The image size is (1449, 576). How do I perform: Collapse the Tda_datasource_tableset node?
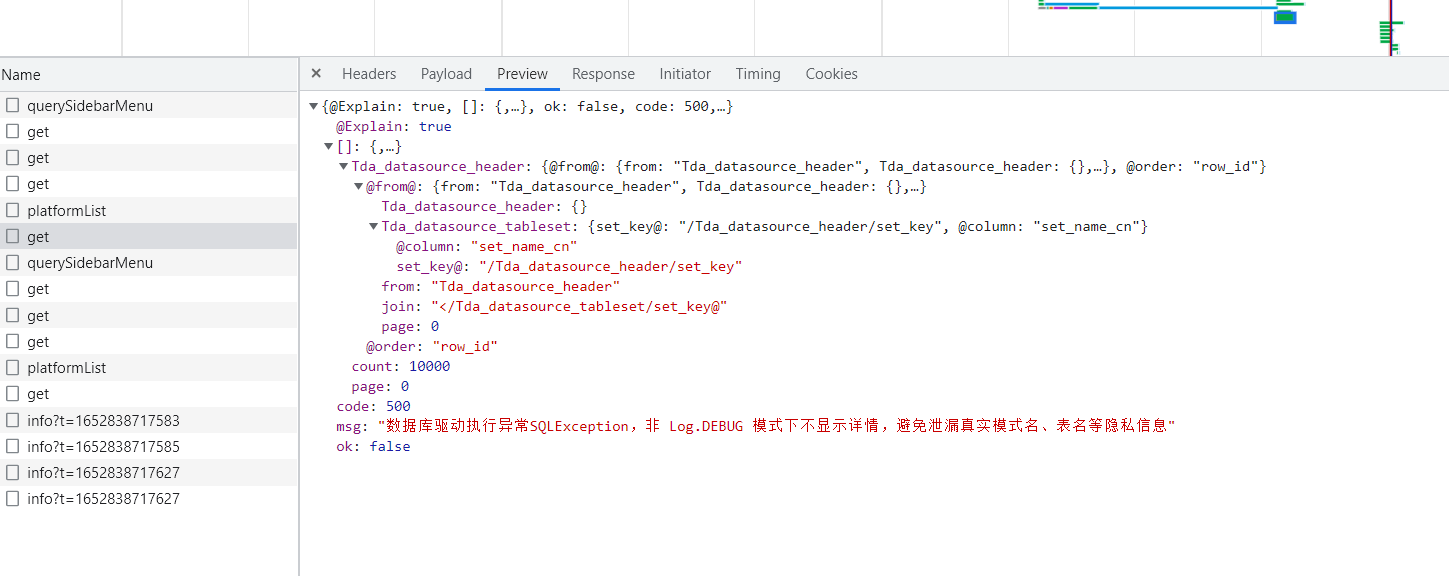[x=374, y=227]
